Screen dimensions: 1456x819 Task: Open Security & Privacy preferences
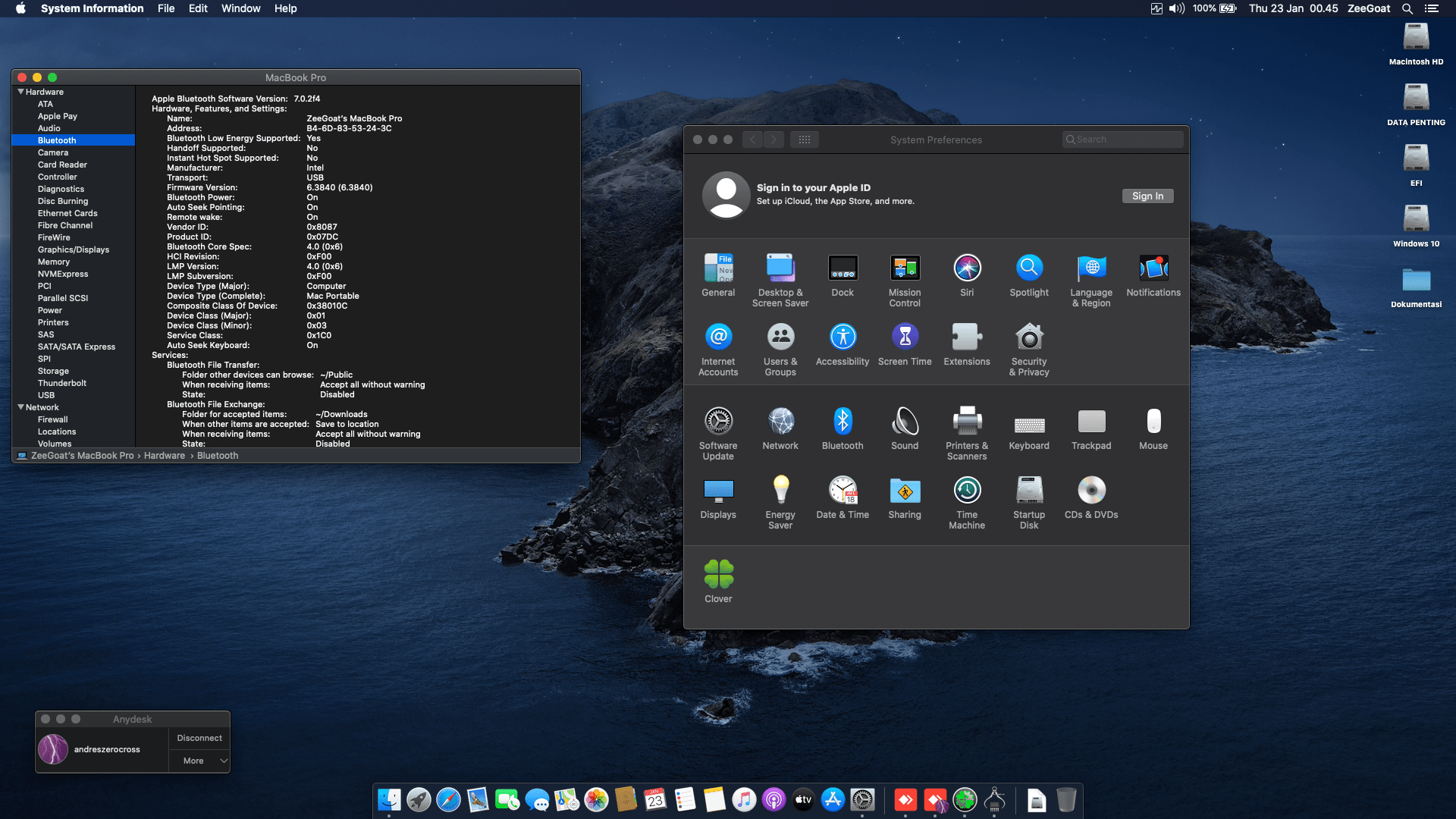[x=1029, y=350]
